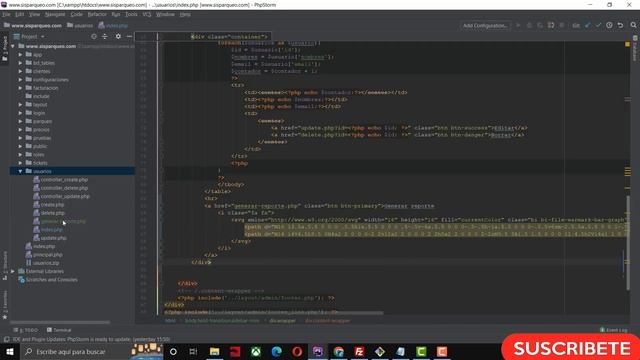Click Git update project arrow icon
The height and width of the screenshot is (360, 640).
[587, 25]
